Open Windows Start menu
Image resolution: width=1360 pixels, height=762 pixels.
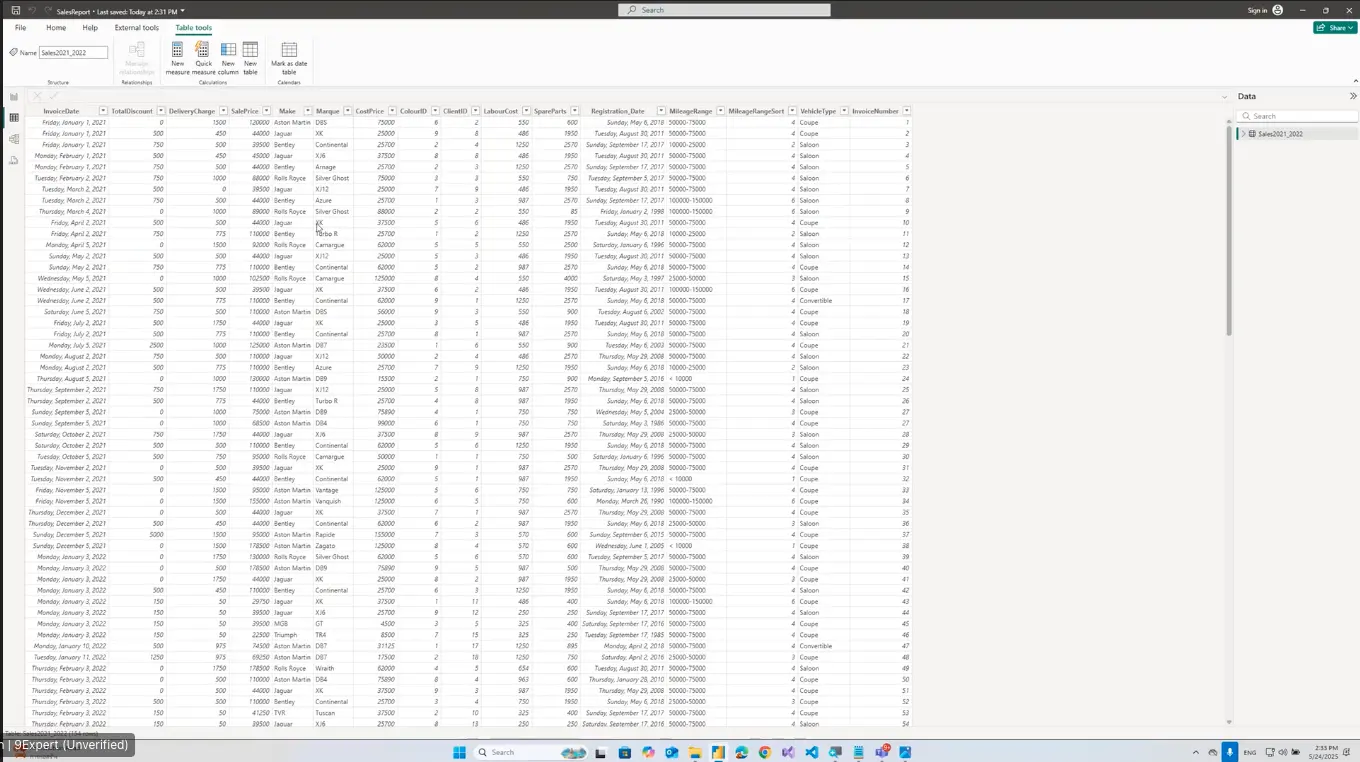[x=459, y=752]
